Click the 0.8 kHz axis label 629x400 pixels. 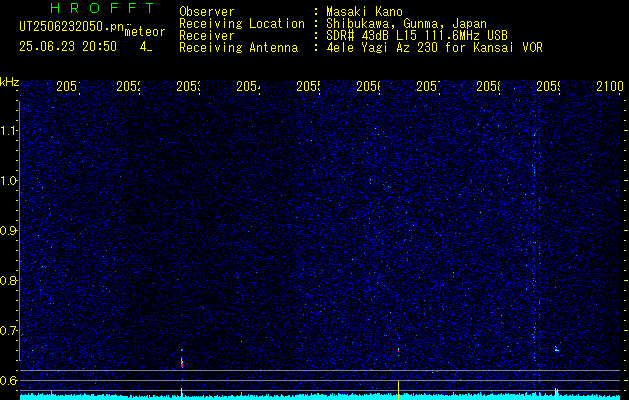coord(8,280)
